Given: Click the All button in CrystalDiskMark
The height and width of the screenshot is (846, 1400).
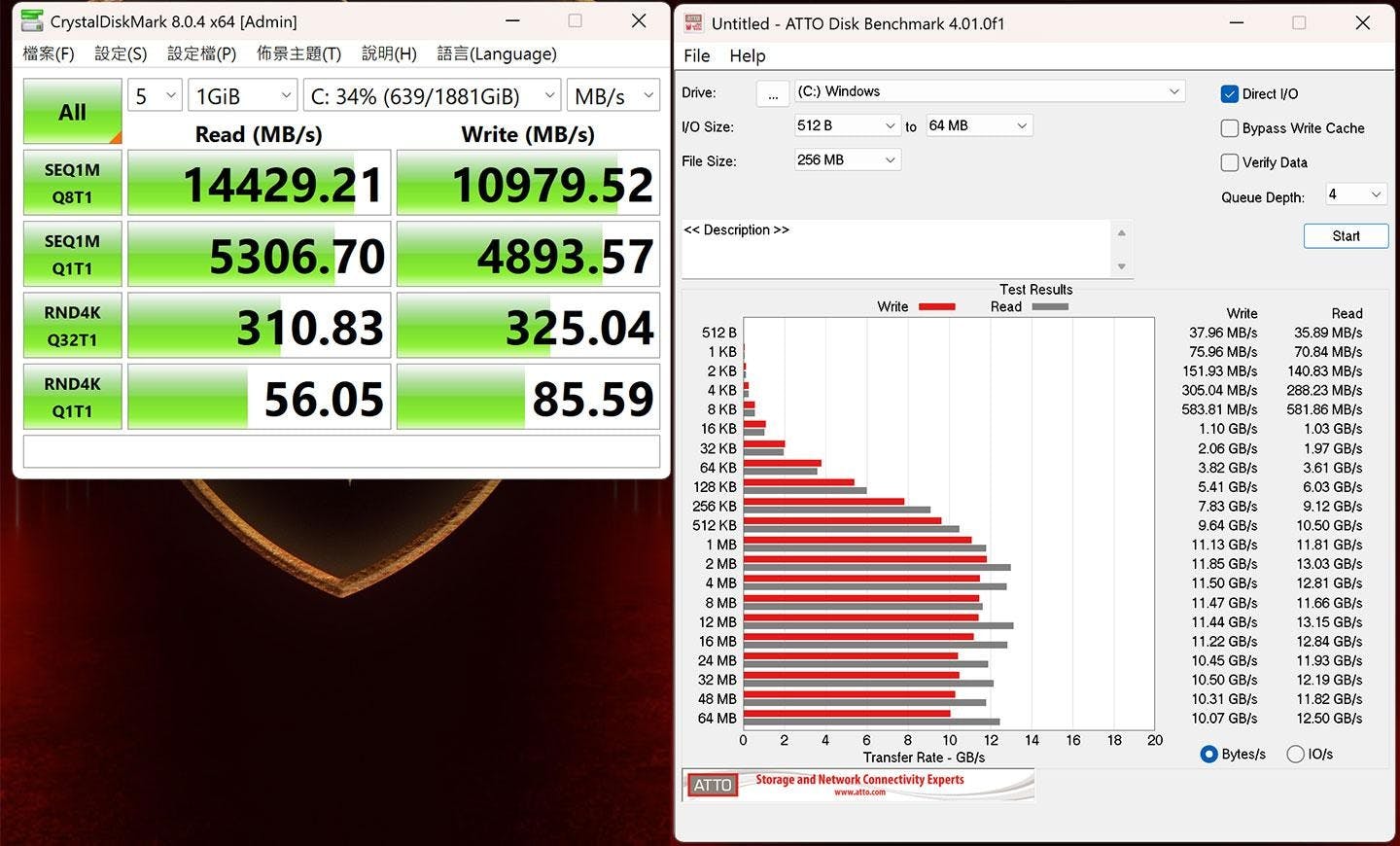Looking at the screenshot, I should click(x=73, y=111).
